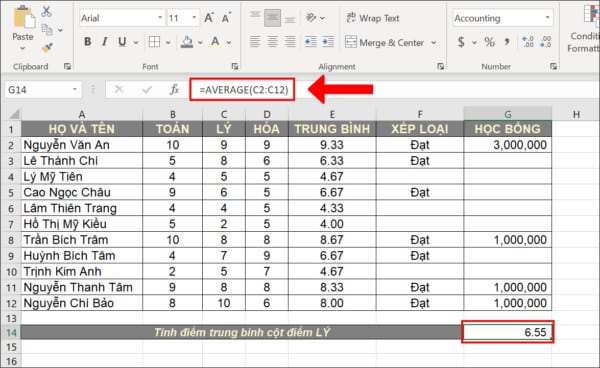This screenshot has width=600, height=368.
Task: Click HỌC BỔNG value 3,000,000
Action: point(508,145)
